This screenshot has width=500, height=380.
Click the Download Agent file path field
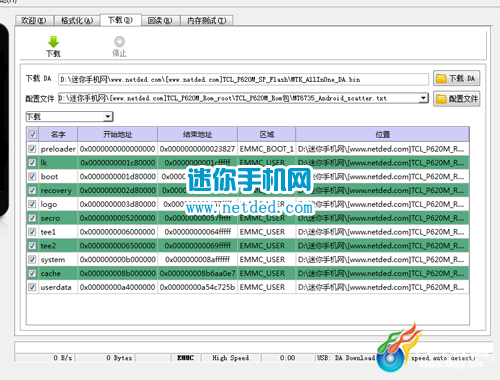coord(243,79)
